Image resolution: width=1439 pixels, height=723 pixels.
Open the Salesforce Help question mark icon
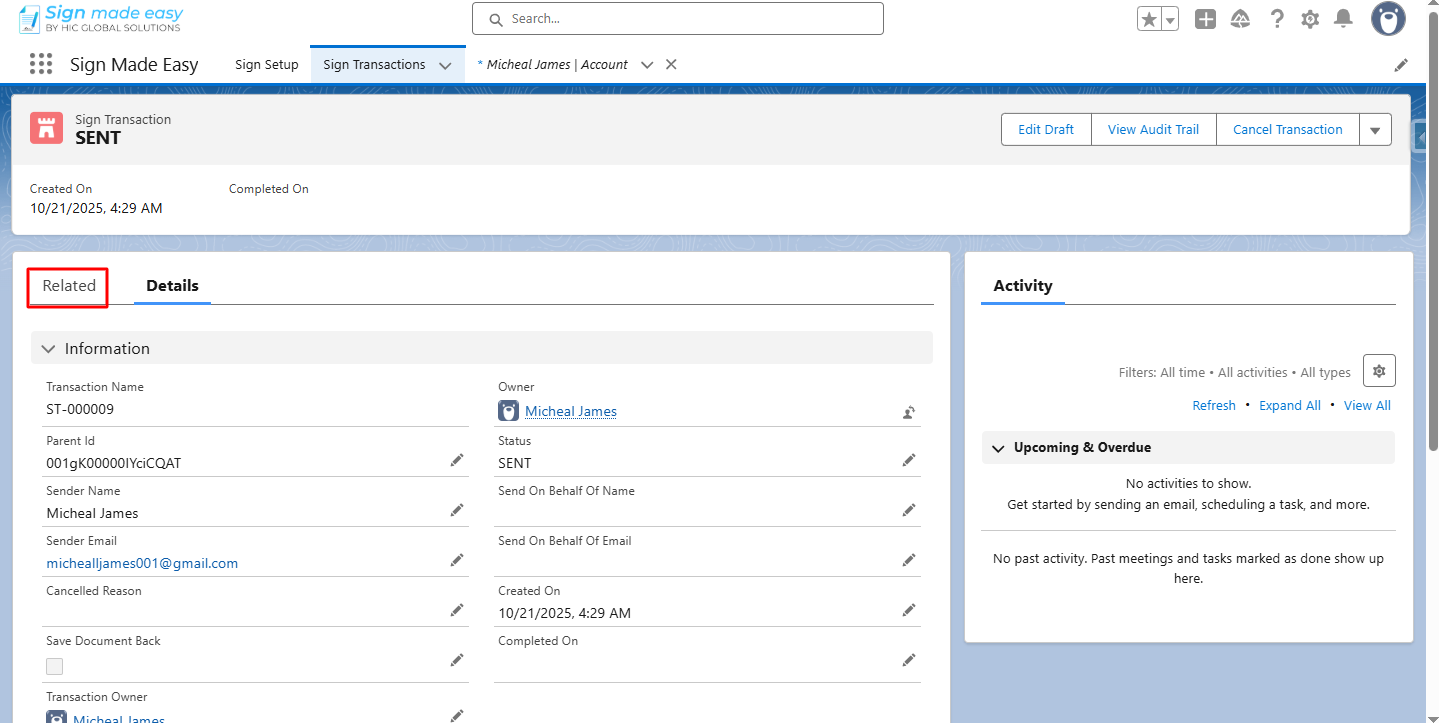[x=1276, y=19]
